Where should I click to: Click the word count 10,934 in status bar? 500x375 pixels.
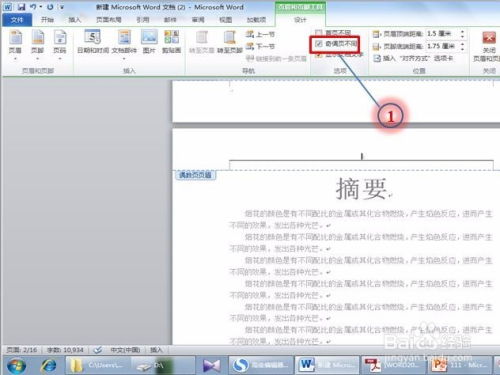pyautogui.click(x=65, y=350)
